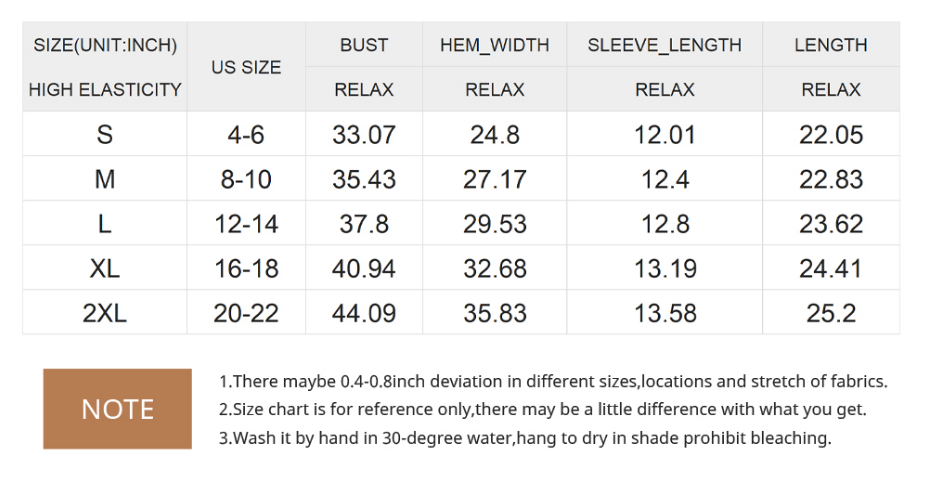Select the US SIZE column header
Viewport: 936px width, 485px height.
[x=246, y=67]
